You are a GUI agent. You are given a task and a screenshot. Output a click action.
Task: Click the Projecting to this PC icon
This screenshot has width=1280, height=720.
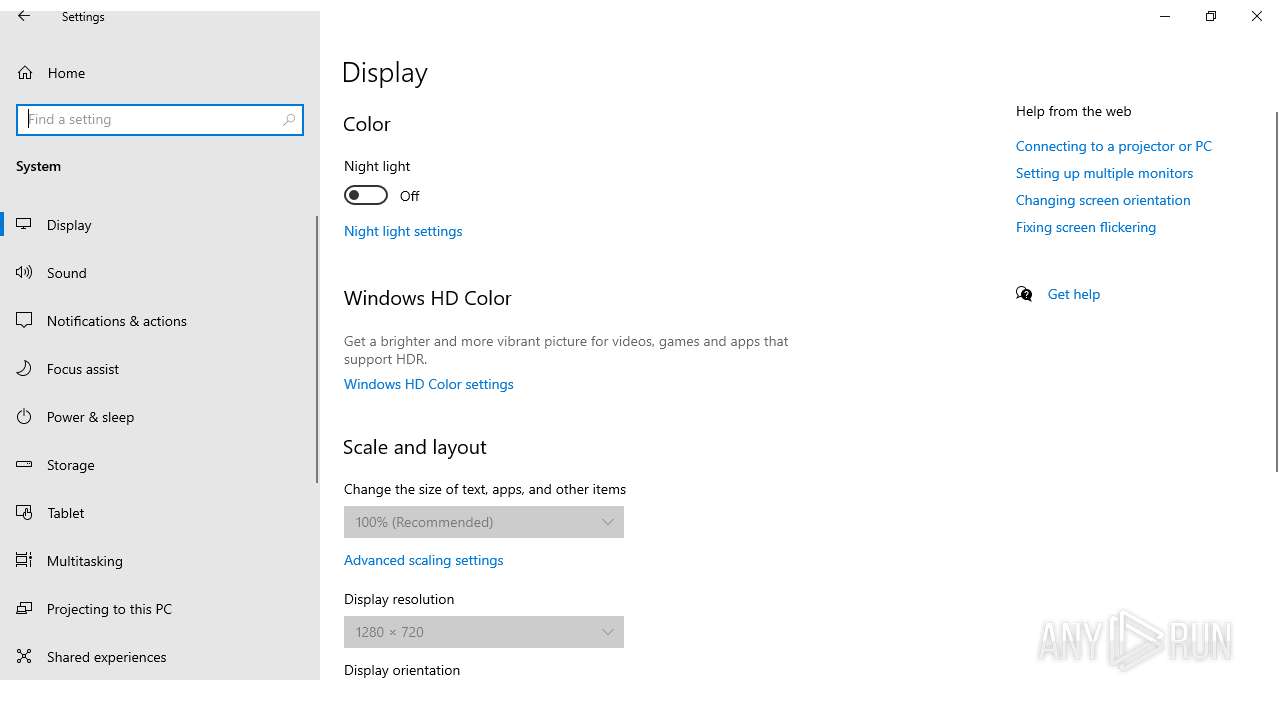(25, 609)
